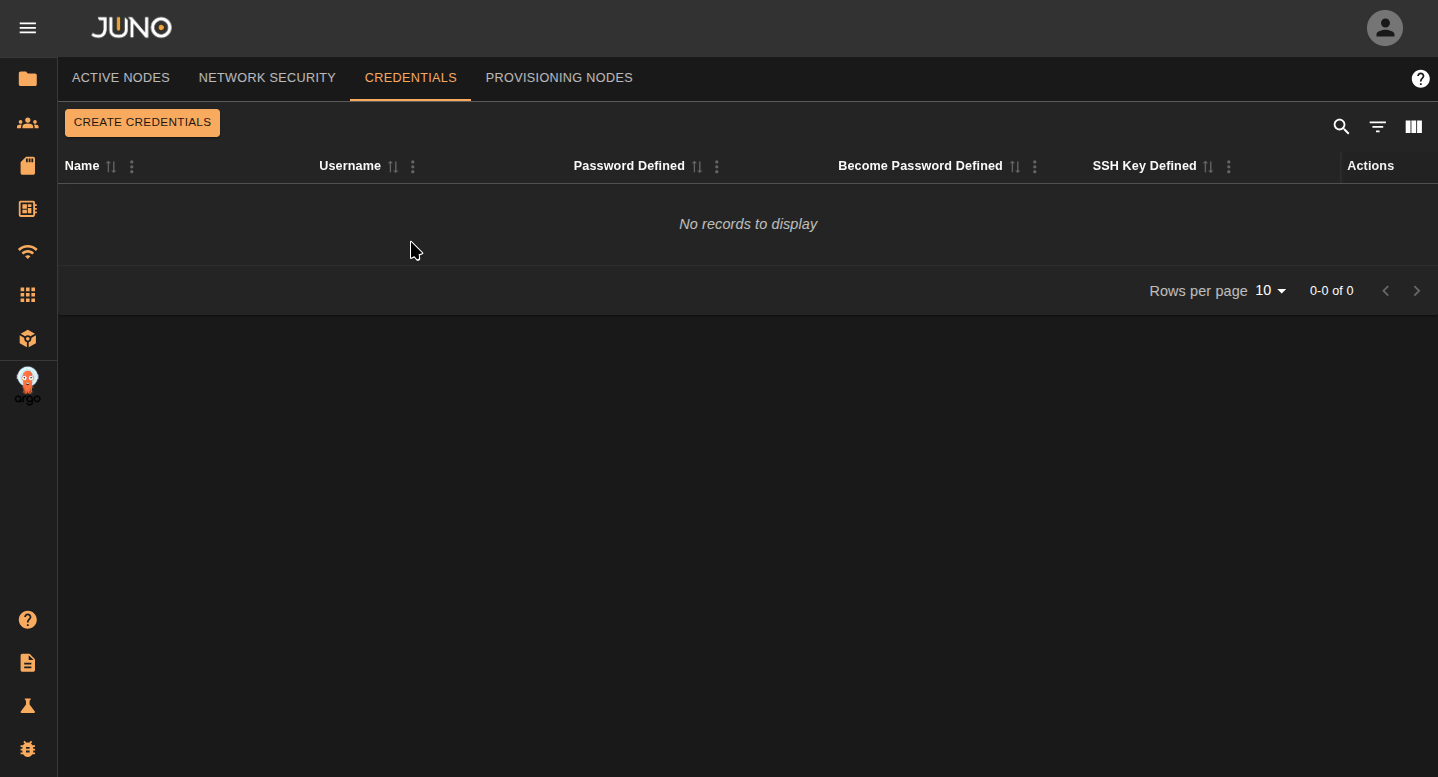This screenshot has height=777, width=1438.
Task: Toggle the show columns icon
Action: [1413, 127]
